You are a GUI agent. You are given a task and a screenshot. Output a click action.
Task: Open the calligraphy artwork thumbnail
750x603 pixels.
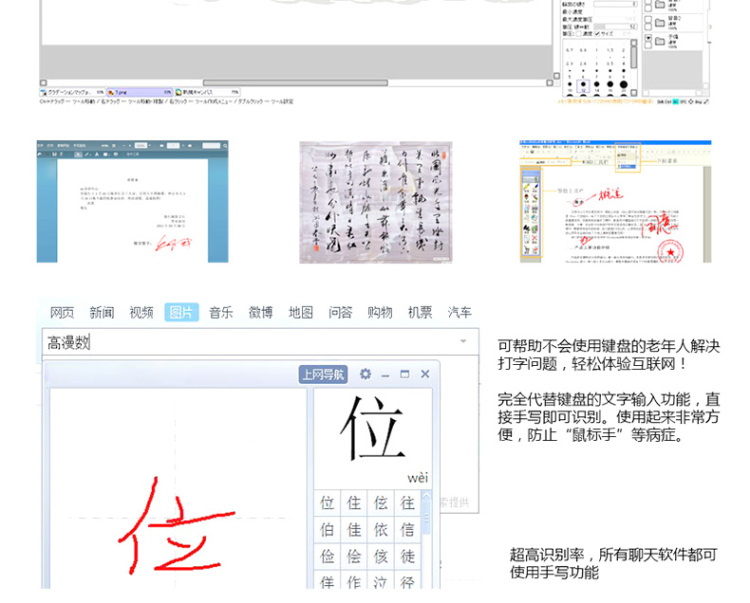375,202
